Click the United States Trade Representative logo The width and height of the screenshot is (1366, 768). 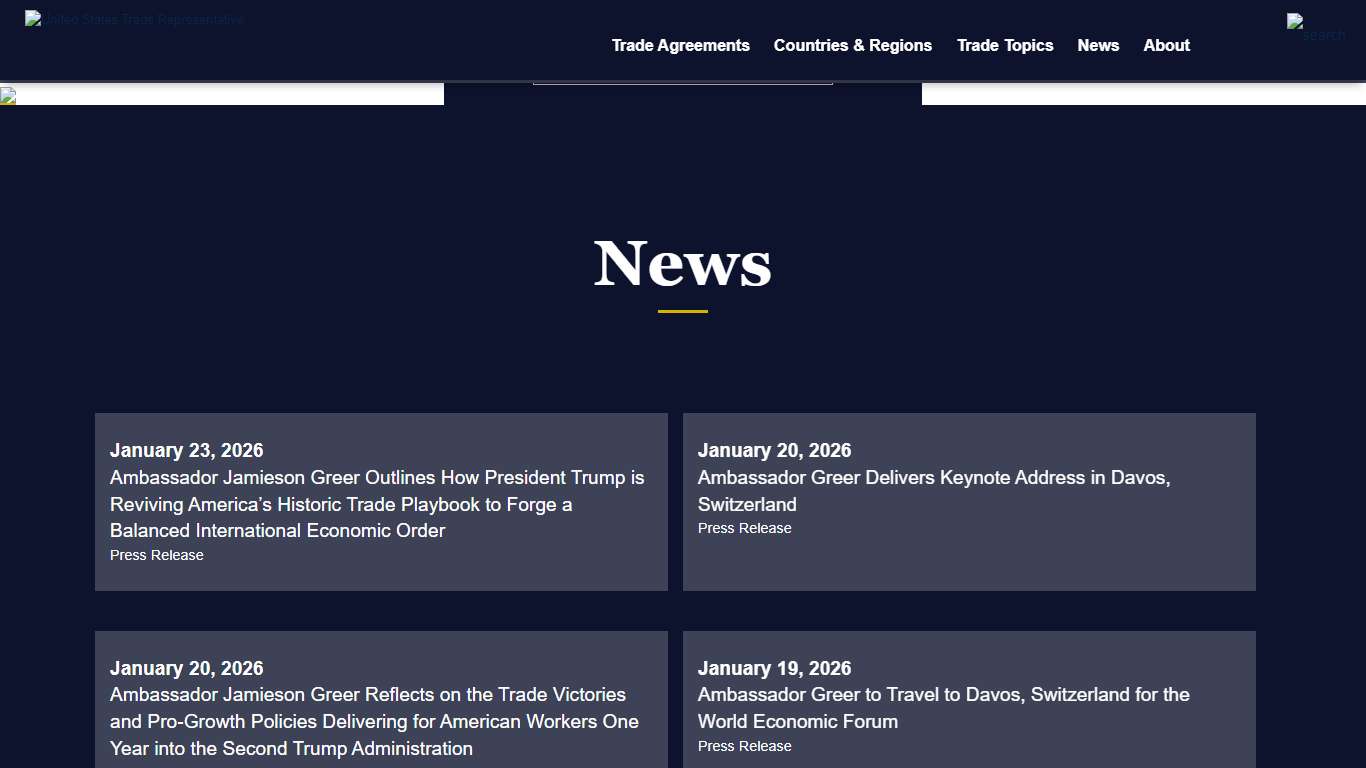coord(133,18)
